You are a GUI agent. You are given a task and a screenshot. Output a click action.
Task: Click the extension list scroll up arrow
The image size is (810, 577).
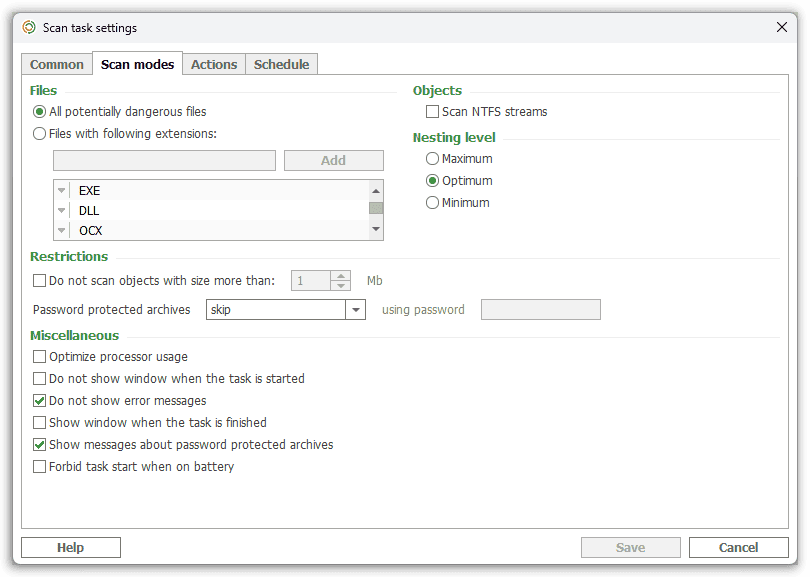click(376, 191)
